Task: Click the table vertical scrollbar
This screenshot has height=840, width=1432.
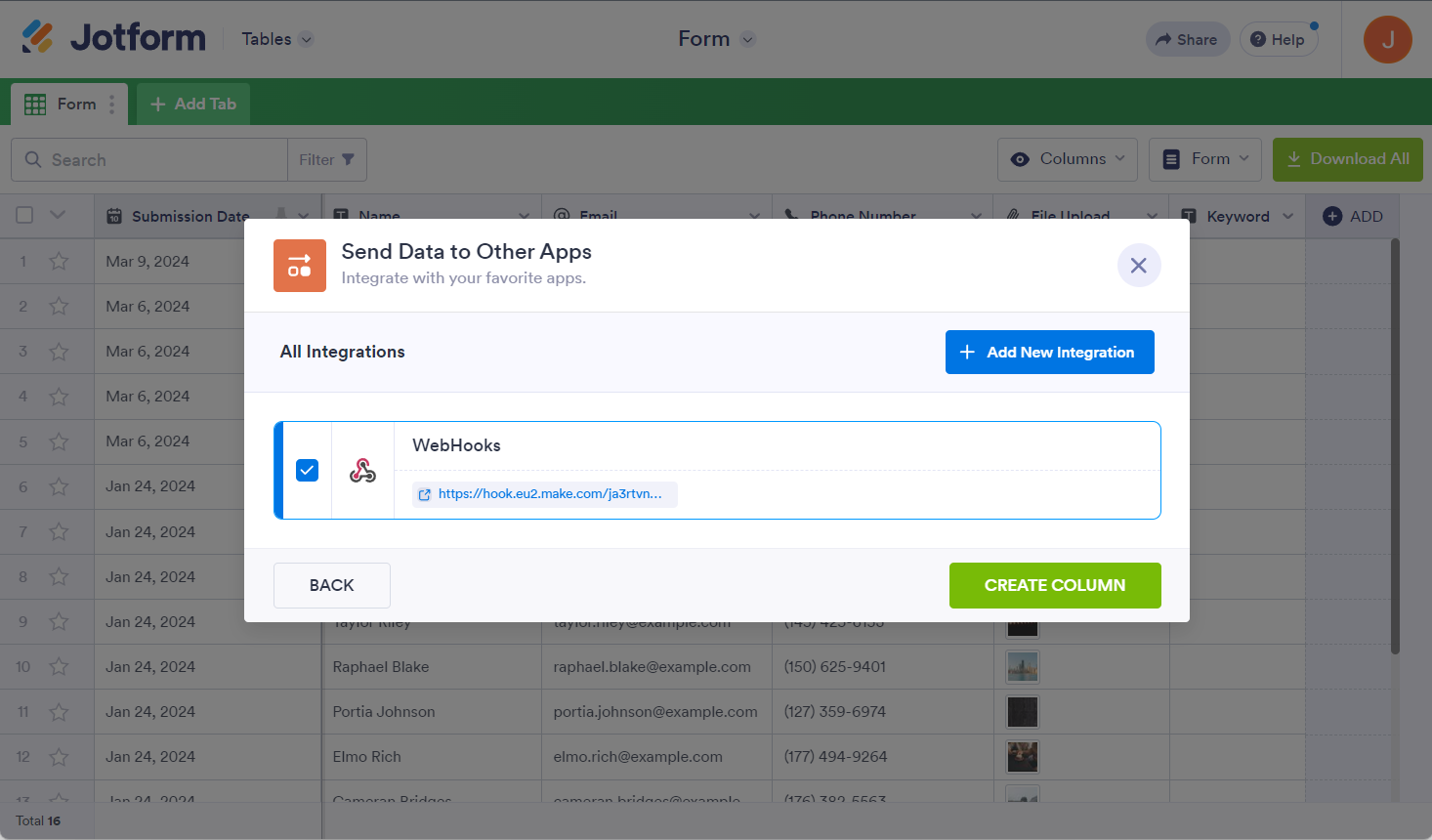Action: (x=1395, y=446)
